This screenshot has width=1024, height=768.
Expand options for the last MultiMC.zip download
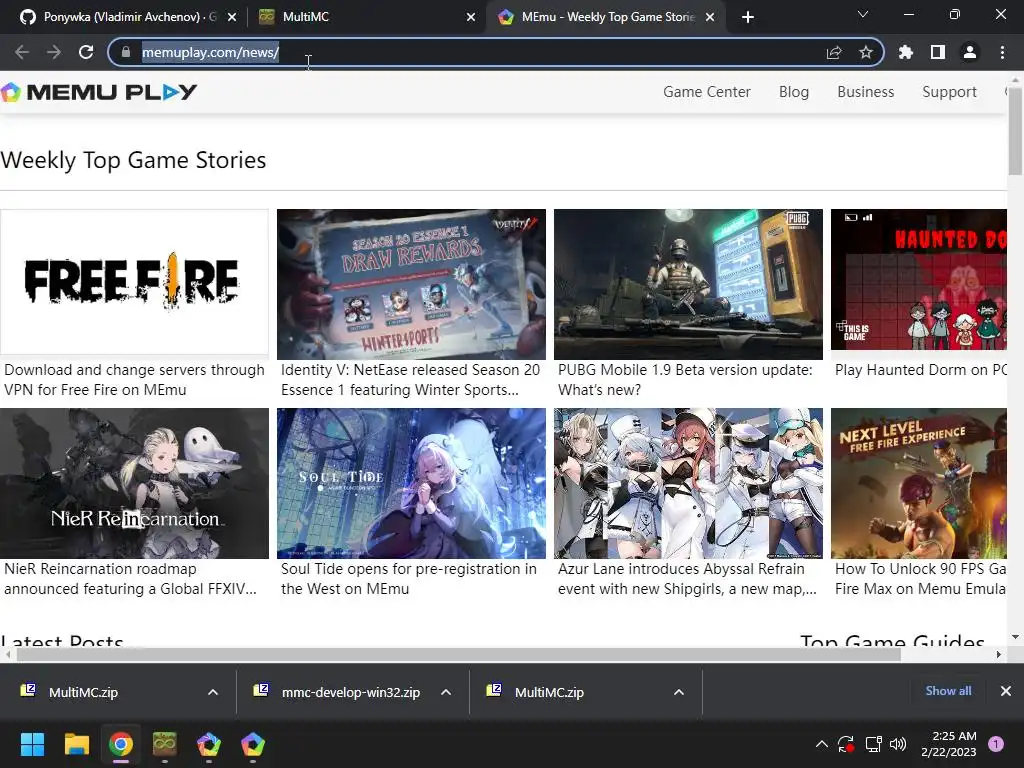679,692
